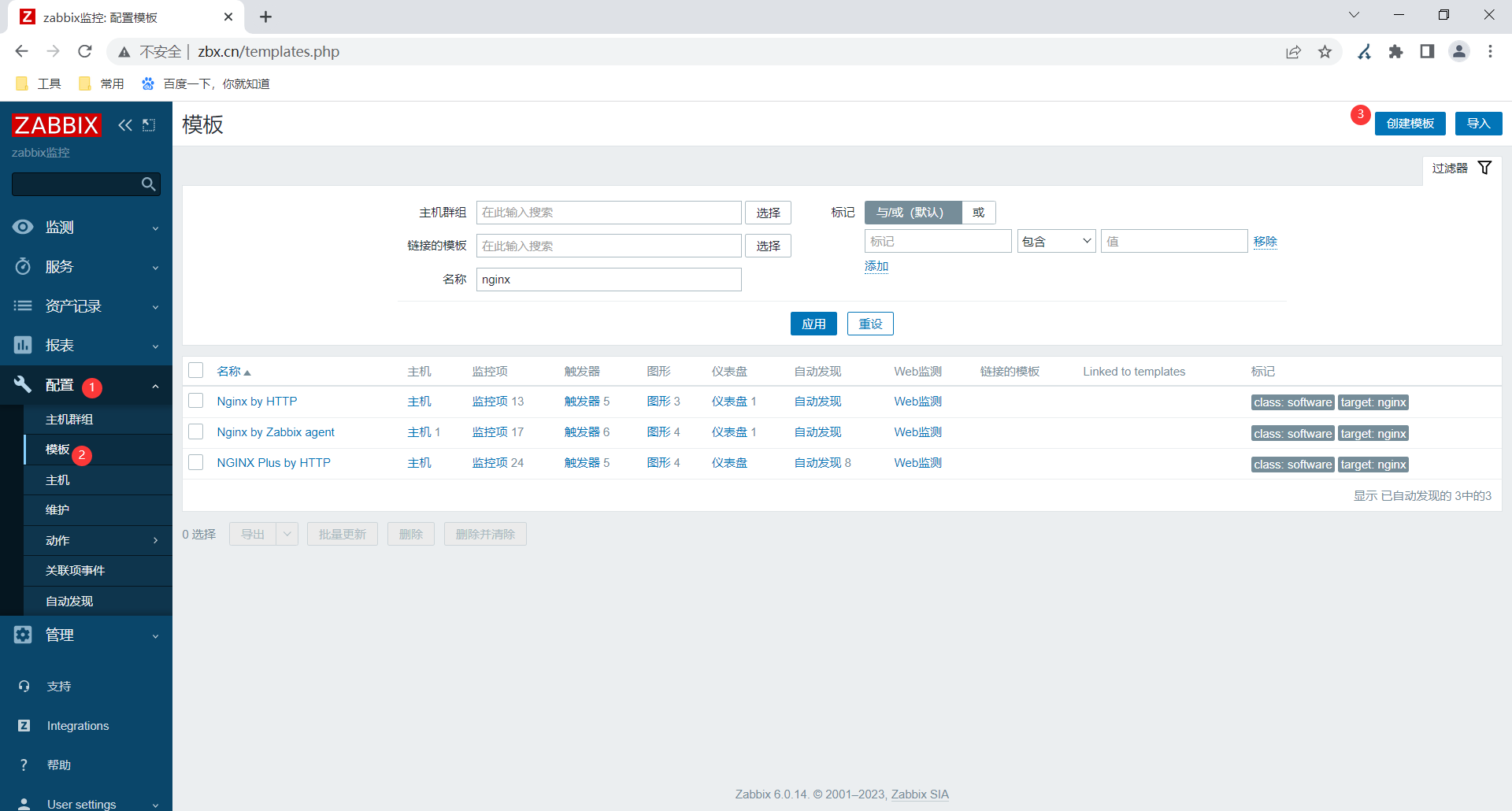Expand the 资产记录 menu section
The image size is (1512, 811).
(86, 306)
